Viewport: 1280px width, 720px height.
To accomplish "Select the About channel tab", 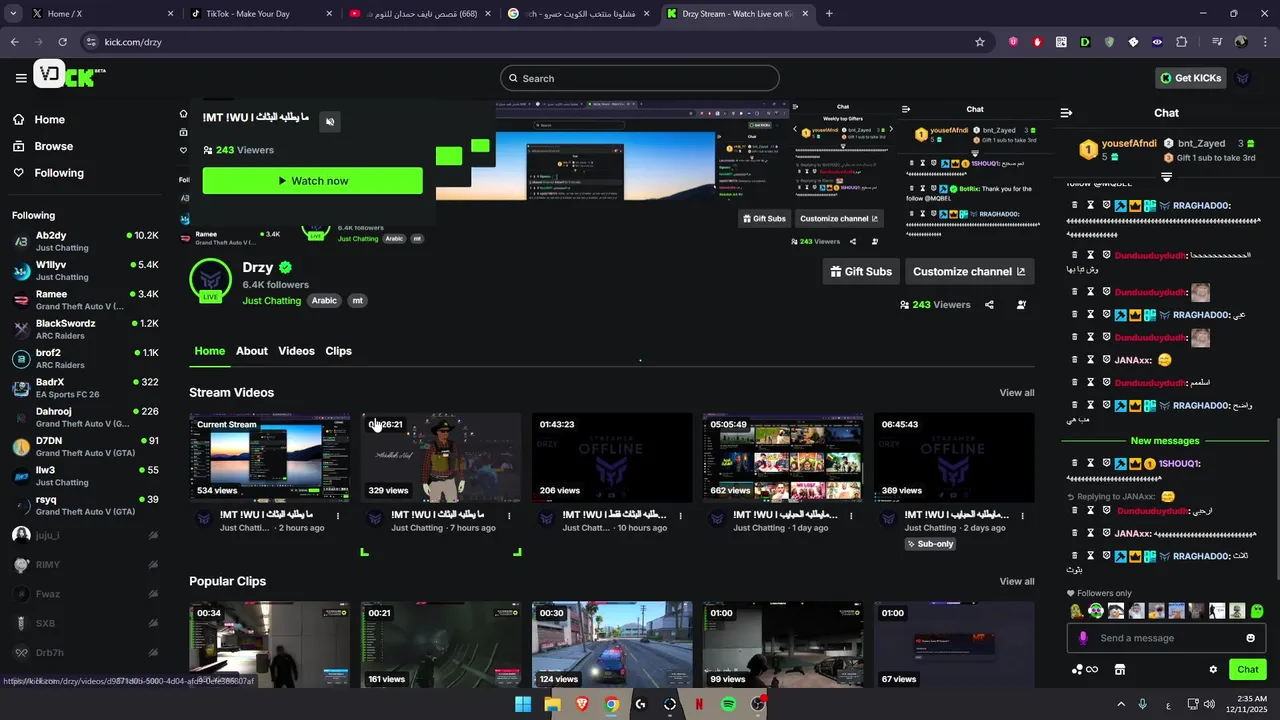I will [x=252, y=351].
